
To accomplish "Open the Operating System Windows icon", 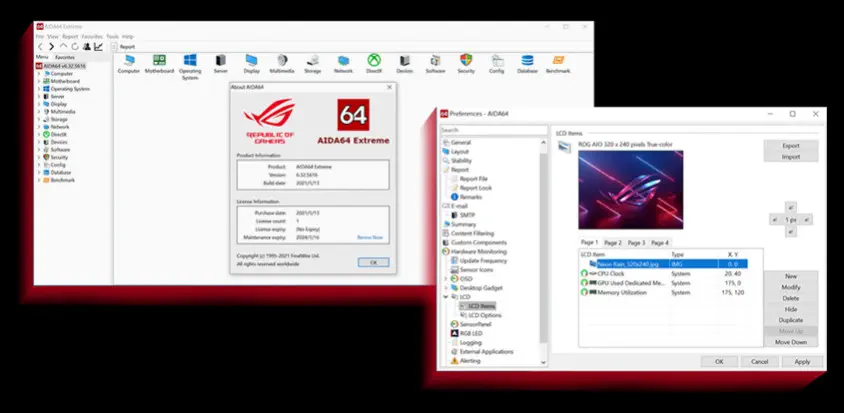I will click(190, 60).
